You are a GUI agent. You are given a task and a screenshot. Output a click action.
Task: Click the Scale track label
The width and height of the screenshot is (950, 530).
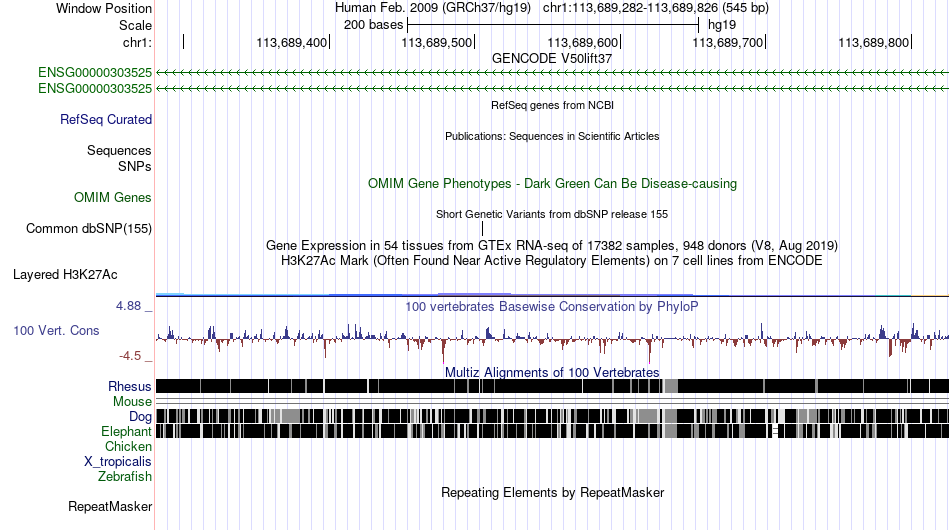[x=135, y=25]
